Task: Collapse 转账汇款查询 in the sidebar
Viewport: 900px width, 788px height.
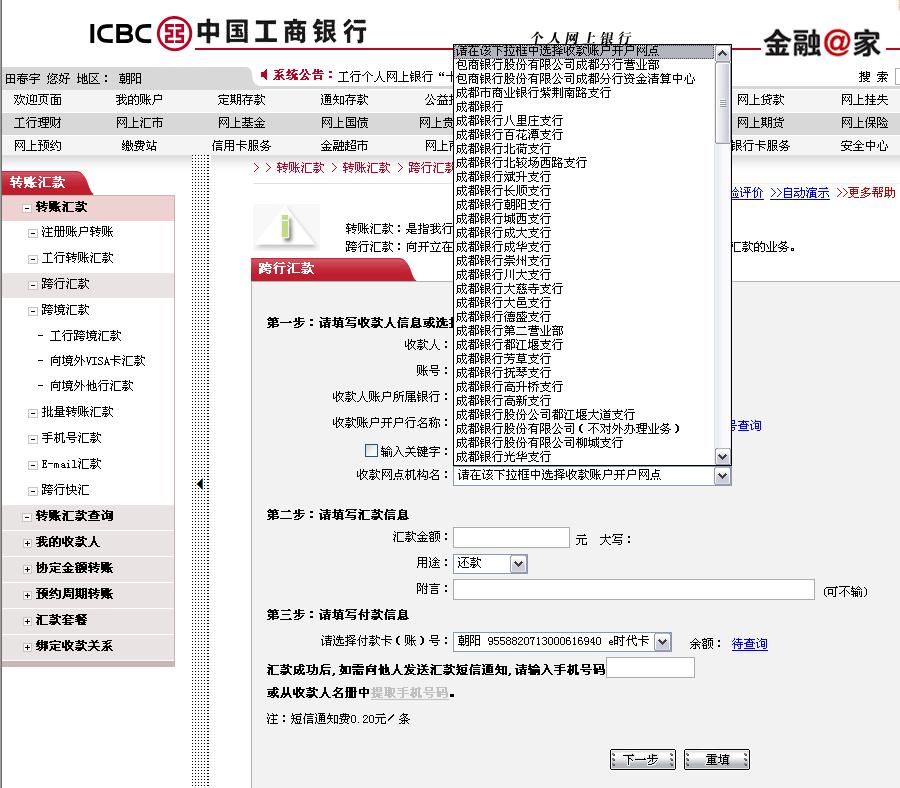Action: click(x=27, y=517)
